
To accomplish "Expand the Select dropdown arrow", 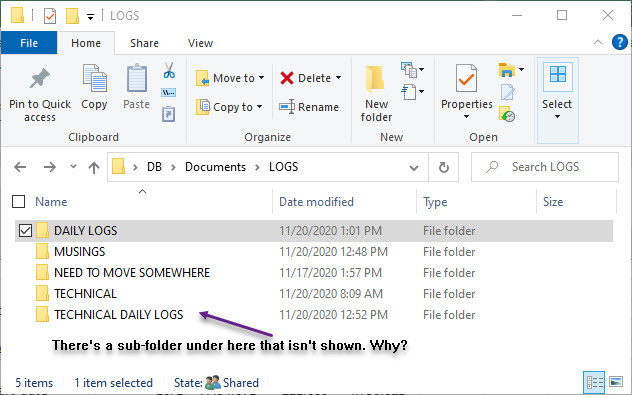I will [x=557, y=117].
